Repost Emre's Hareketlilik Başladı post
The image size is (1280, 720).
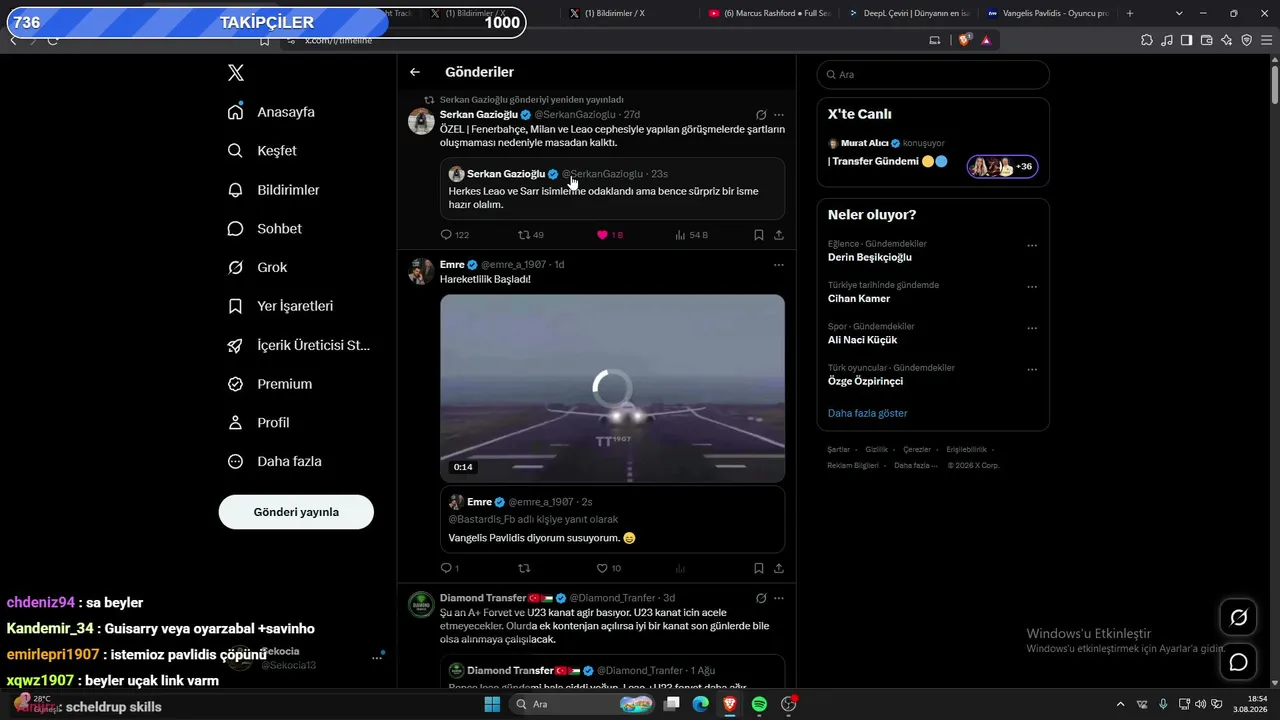523,568
